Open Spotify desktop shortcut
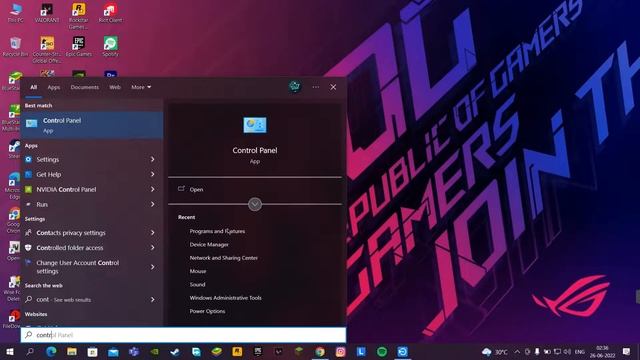The width and height of the screenshot is (640, 360). tap(110, 47)
